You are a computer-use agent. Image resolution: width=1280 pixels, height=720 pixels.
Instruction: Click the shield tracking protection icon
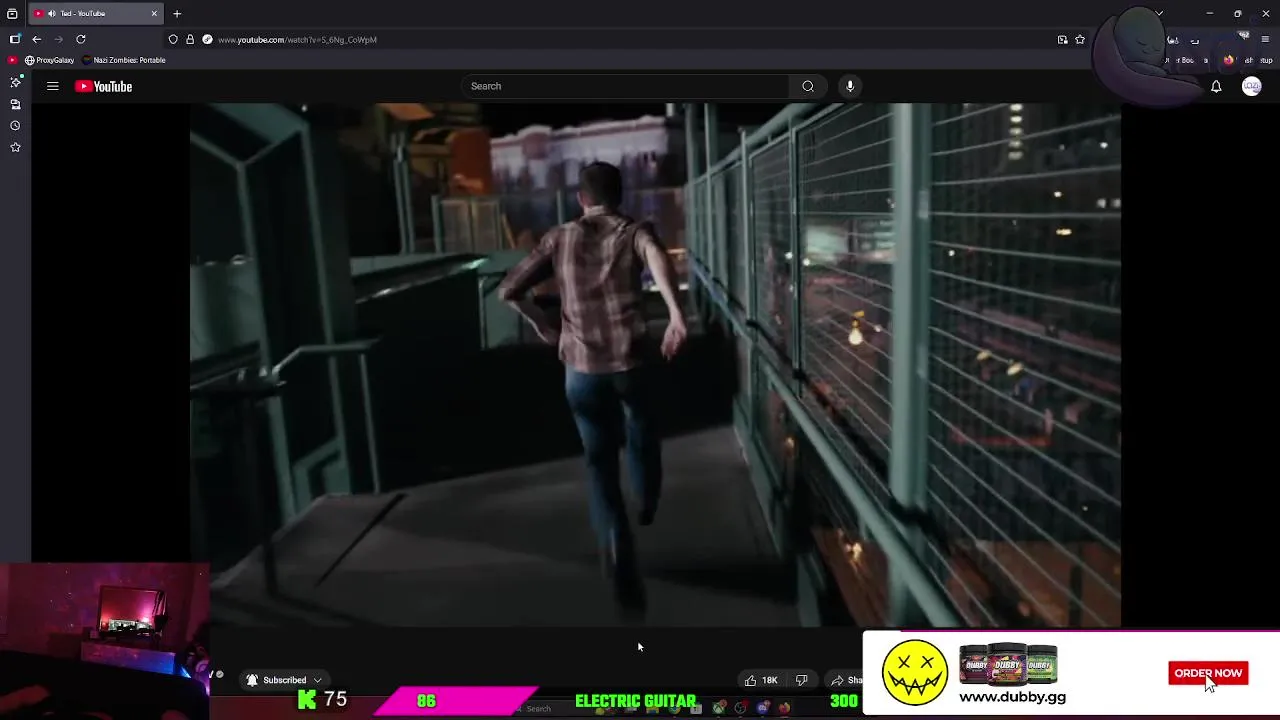coord(173,39)
